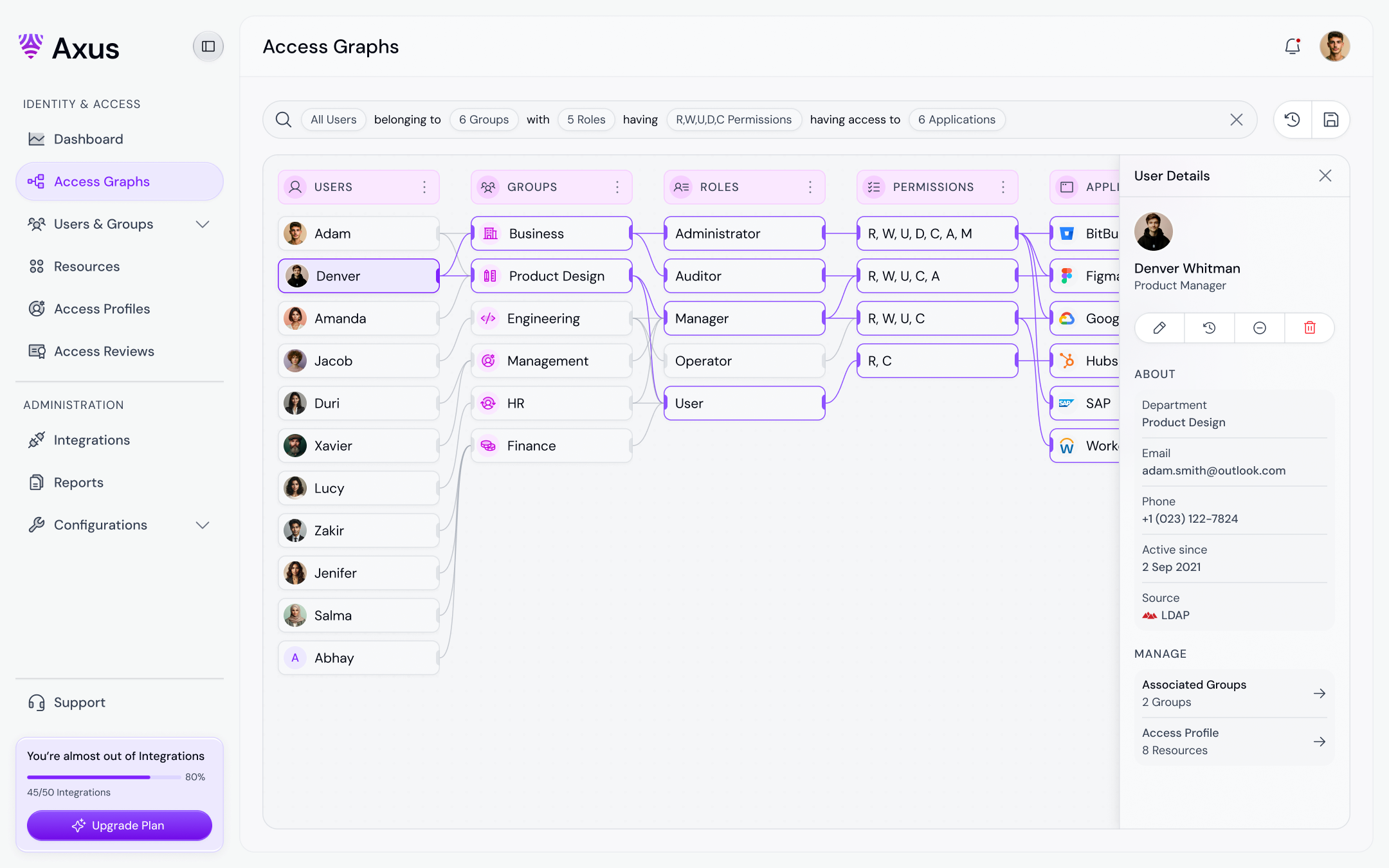Select the Management group node
This screenshot has height=868, width=1389.
pyautogui.click(x=552, y=361)
